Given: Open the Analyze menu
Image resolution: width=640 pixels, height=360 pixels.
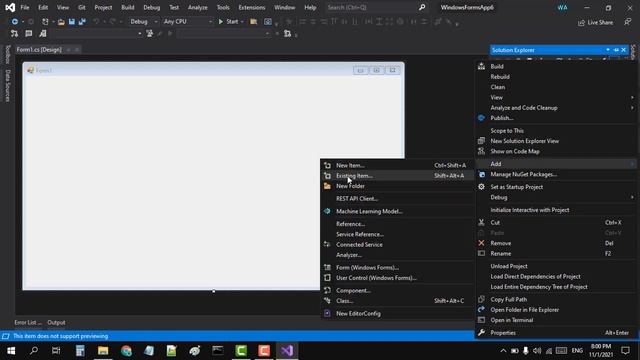Looking at the screenshot, I should point(198,7).
